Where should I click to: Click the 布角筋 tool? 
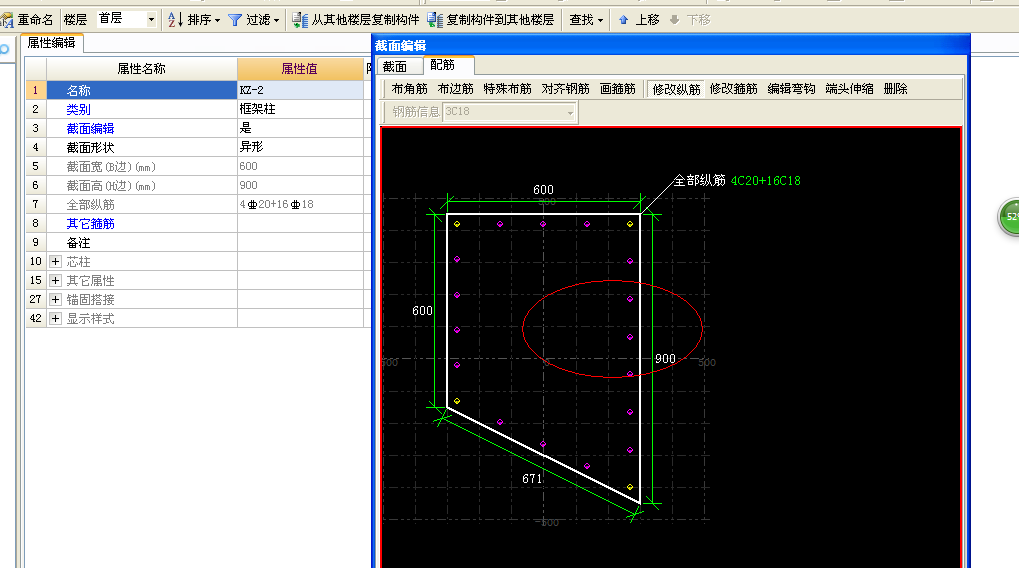(x=409, y=89)
